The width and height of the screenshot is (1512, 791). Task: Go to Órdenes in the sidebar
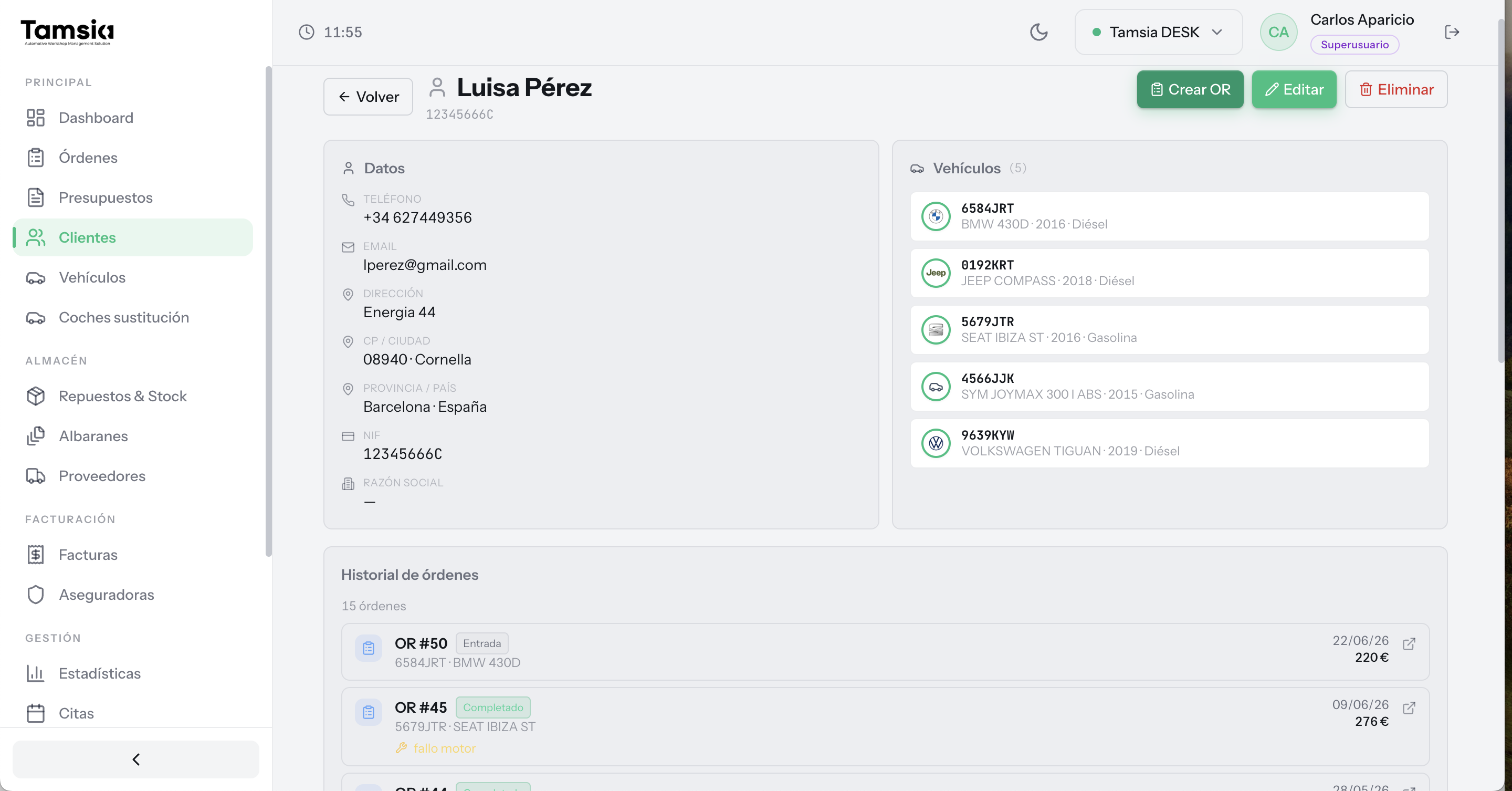[133, 158]
